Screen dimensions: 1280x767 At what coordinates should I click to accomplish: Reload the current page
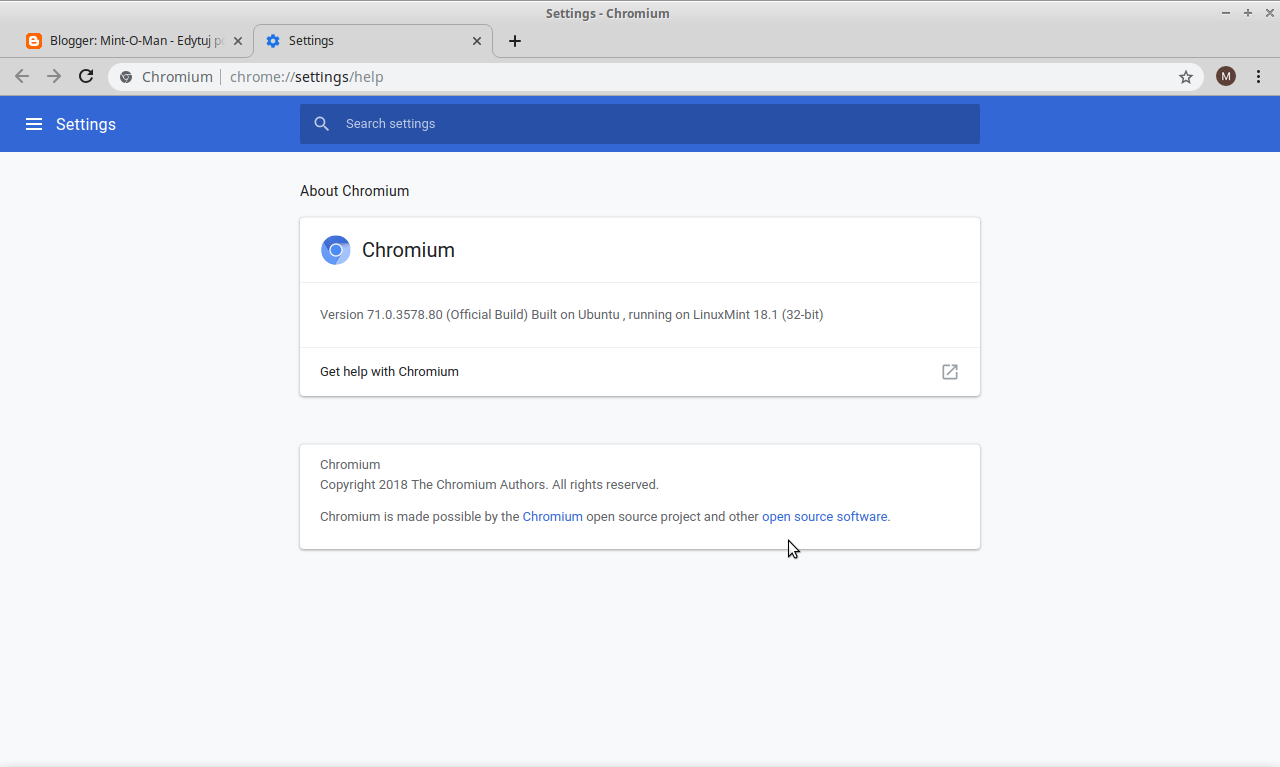click(86, 76)
